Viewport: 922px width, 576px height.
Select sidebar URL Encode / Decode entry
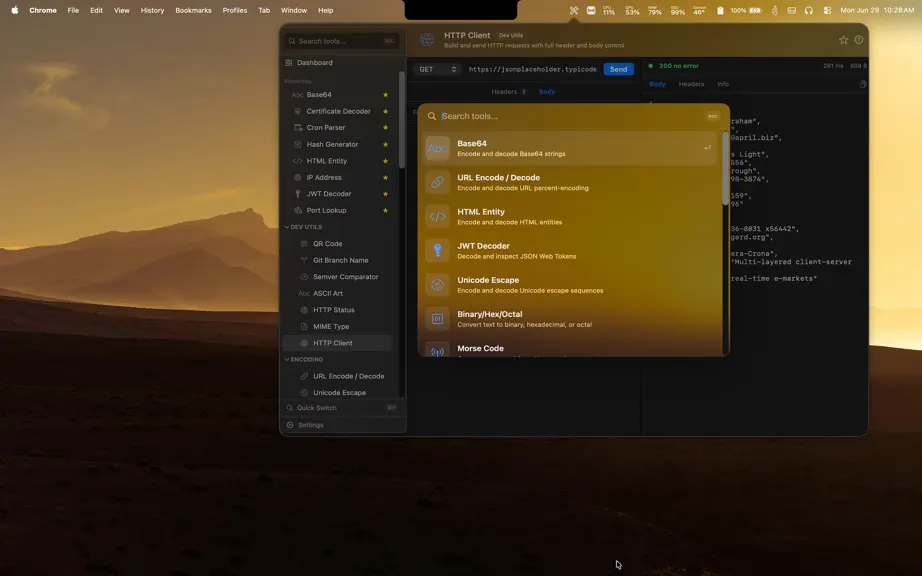[x=338, y=376]
